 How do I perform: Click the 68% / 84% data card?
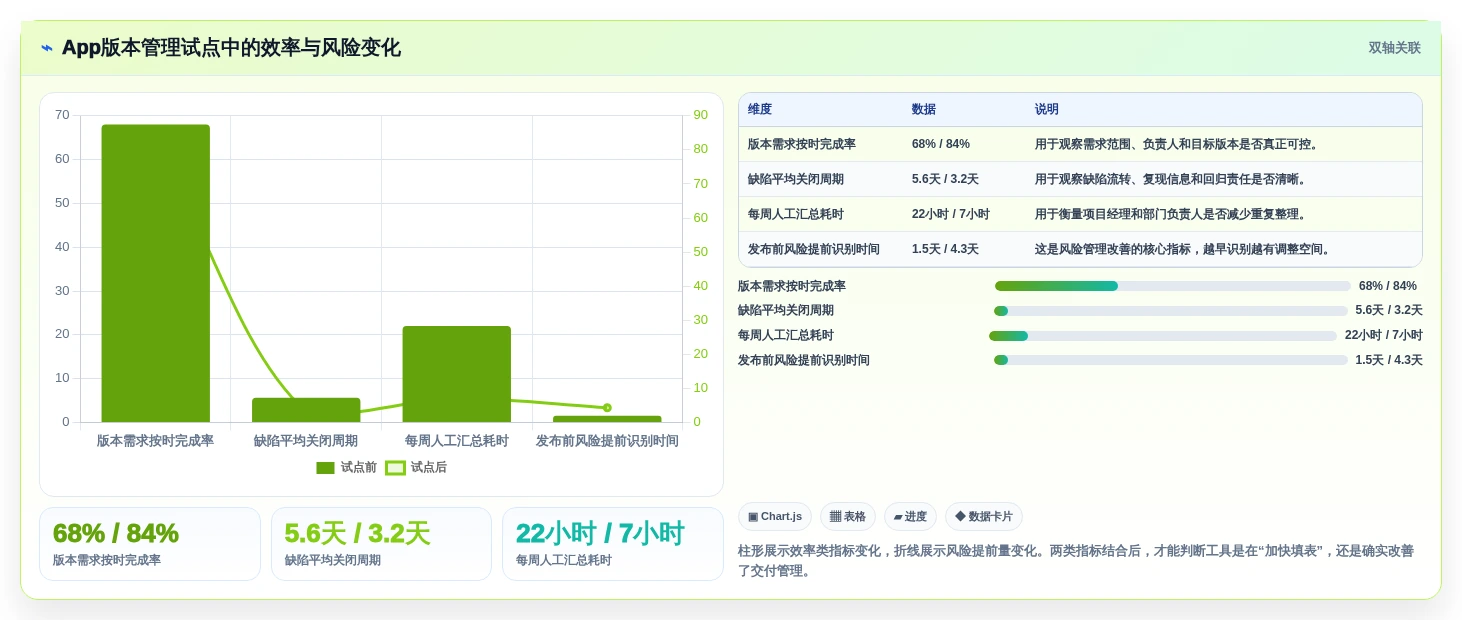coord(150,544)
